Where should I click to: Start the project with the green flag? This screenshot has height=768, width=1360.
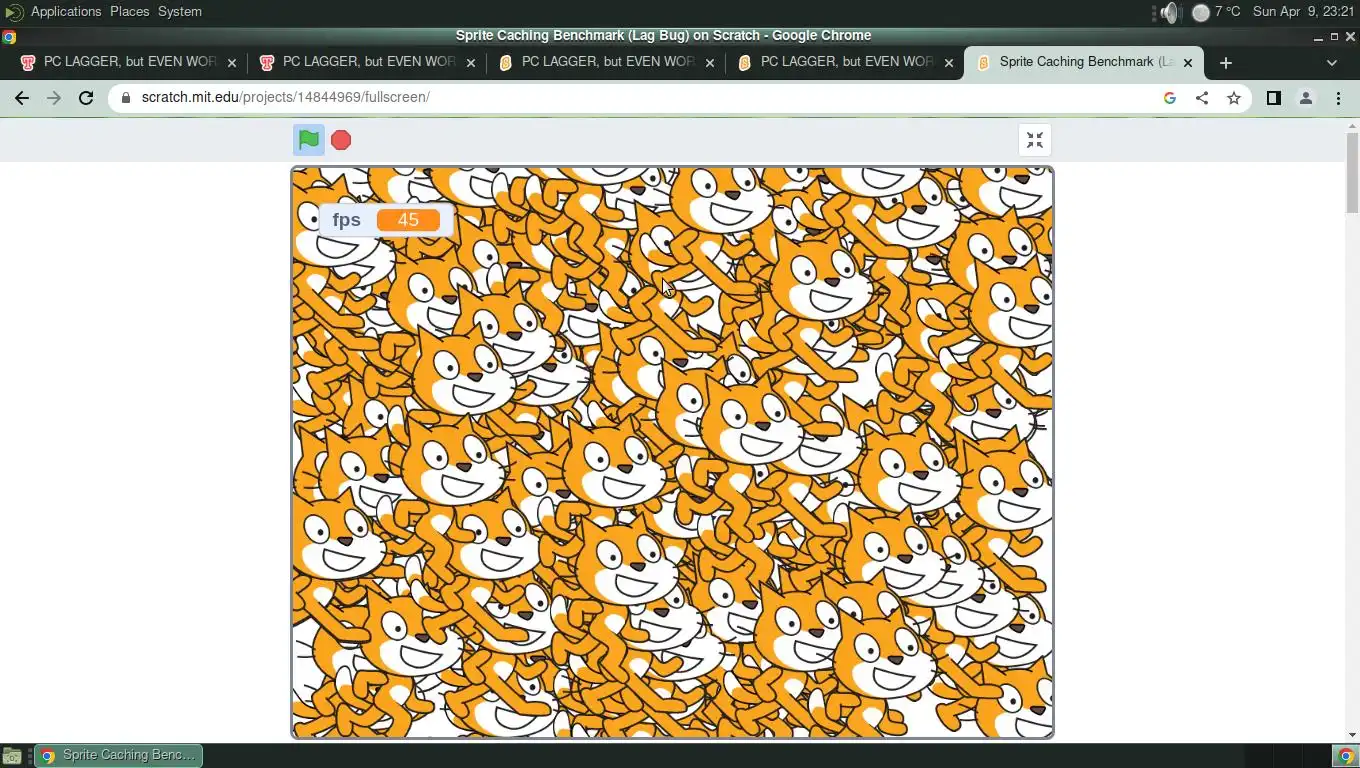pos(309,140)
